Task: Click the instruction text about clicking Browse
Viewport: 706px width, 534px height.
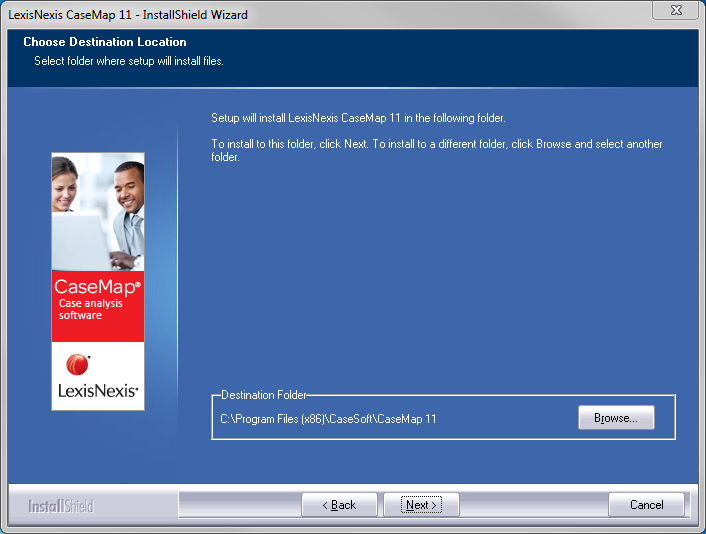Action: click(x=437, y=150)
